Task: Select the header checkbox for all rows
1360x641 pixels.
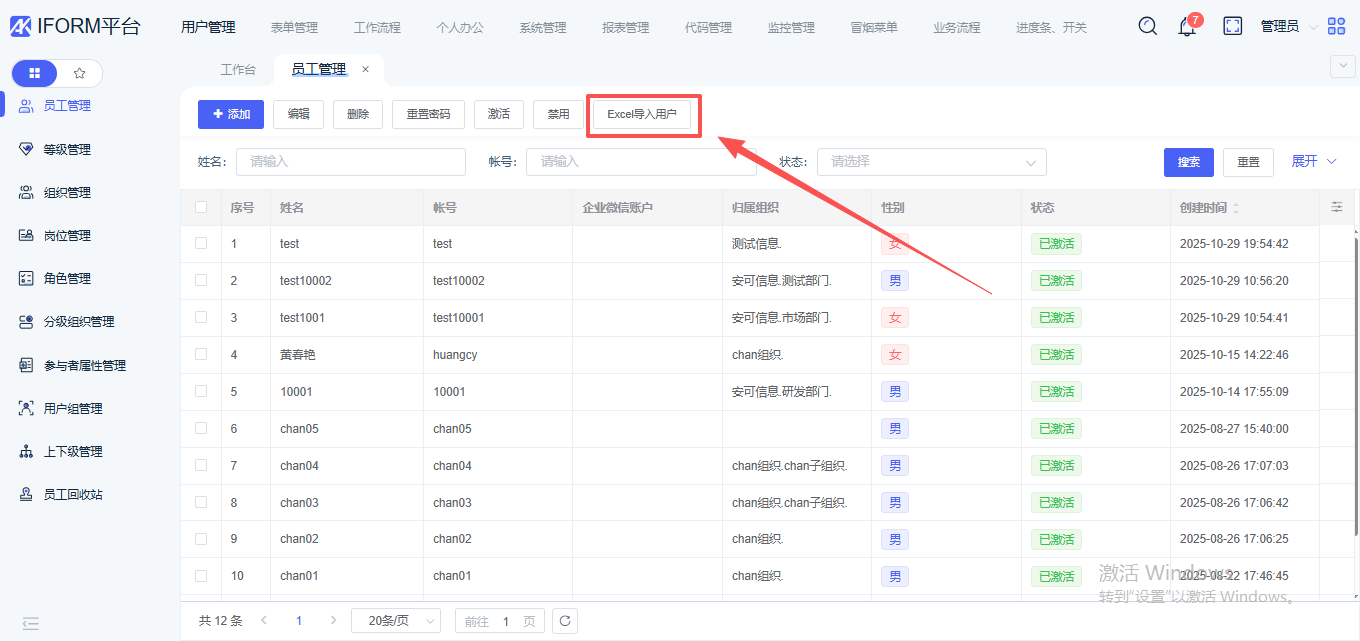Action: coord(201,207)
